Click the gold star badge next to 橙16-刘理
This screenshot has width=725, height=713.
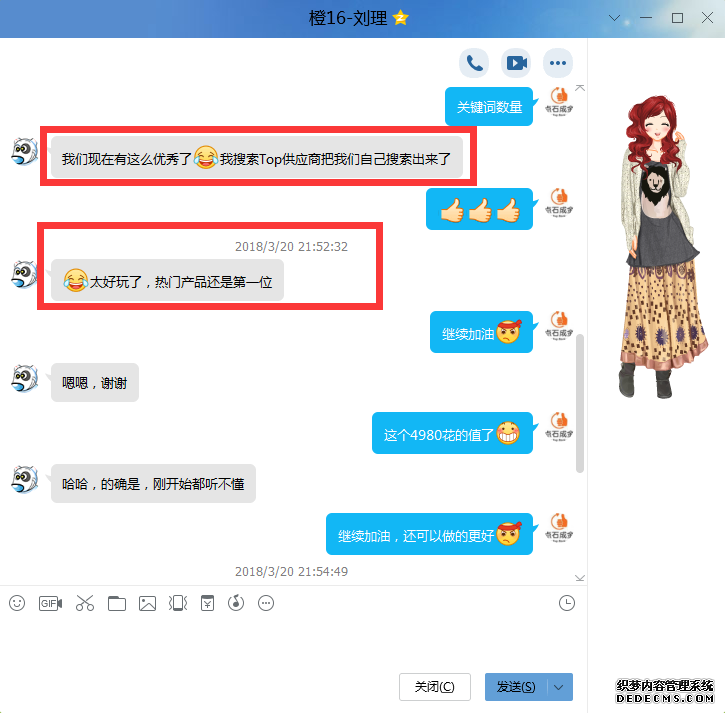point(400,18)
